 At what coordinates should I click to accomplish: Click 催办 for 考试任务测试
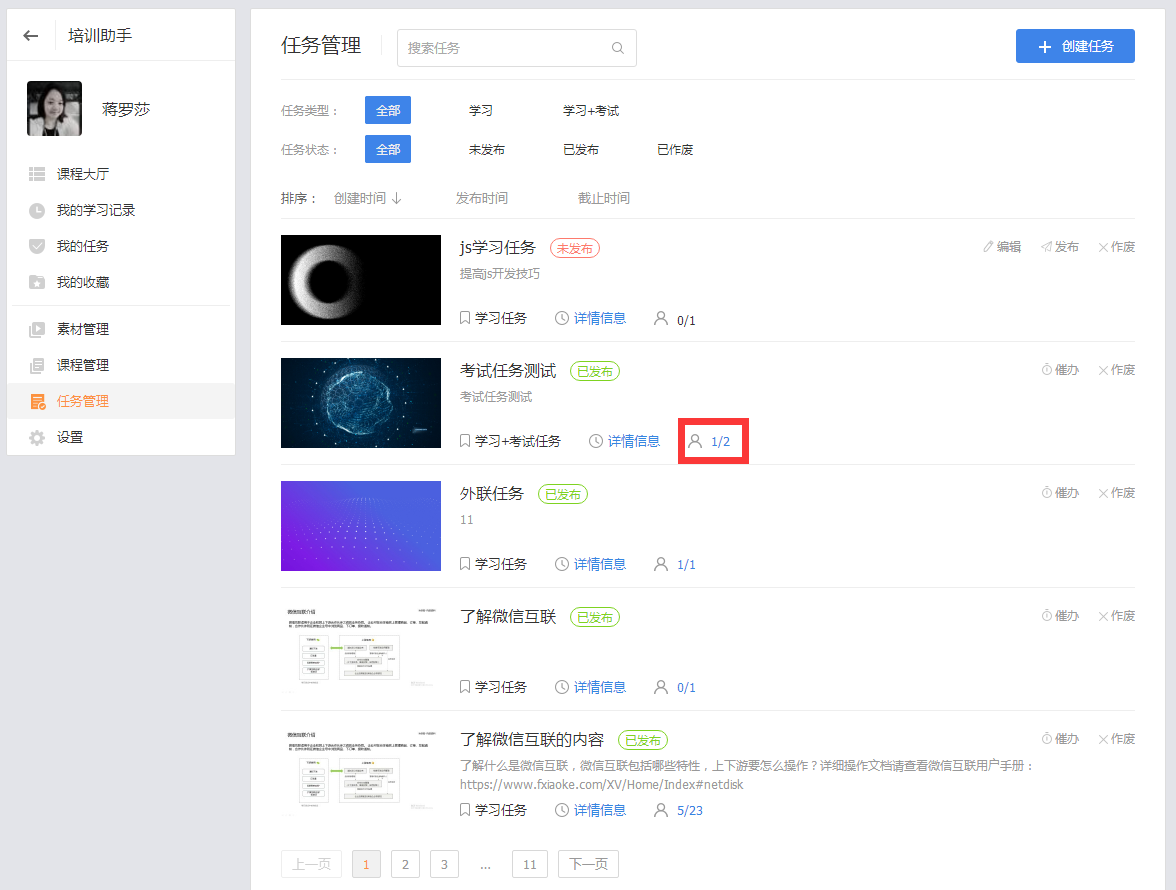coord(1060,370)
